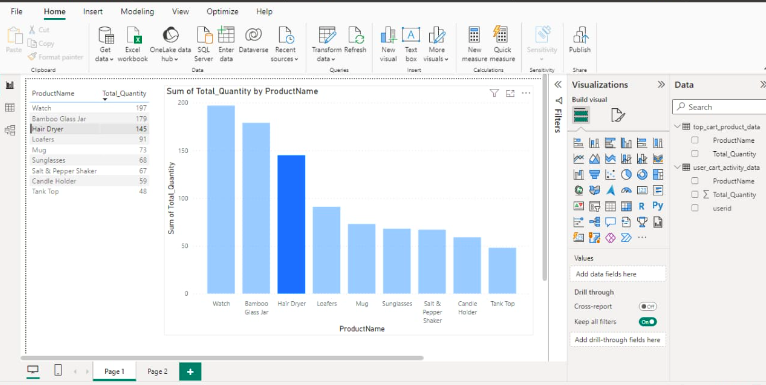Open the filter icon on the chart

pyautogui.click(x=494, y=93)
